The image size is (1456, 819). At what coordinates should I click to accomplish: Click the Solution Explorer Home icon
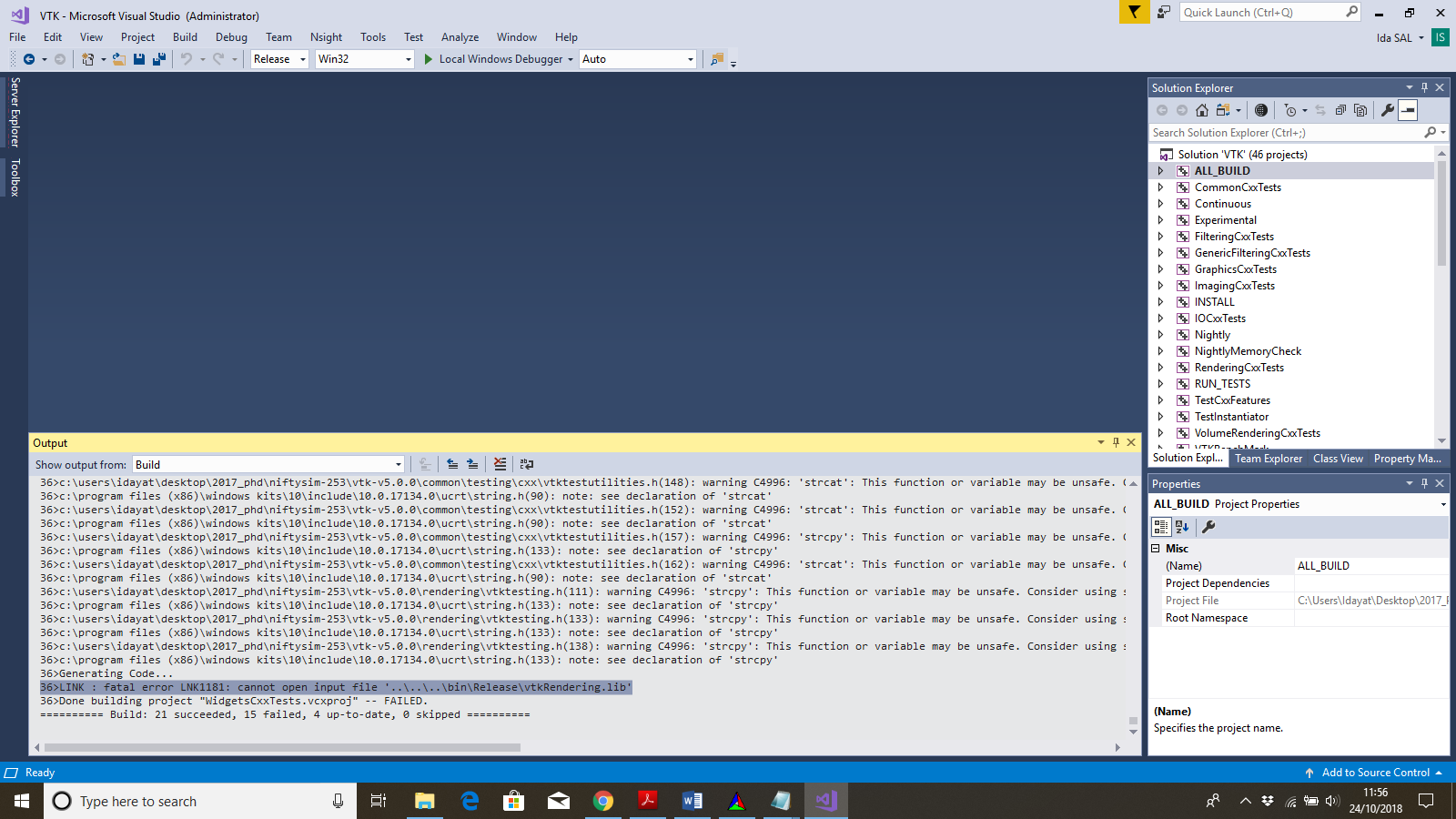coord(1202,110)
